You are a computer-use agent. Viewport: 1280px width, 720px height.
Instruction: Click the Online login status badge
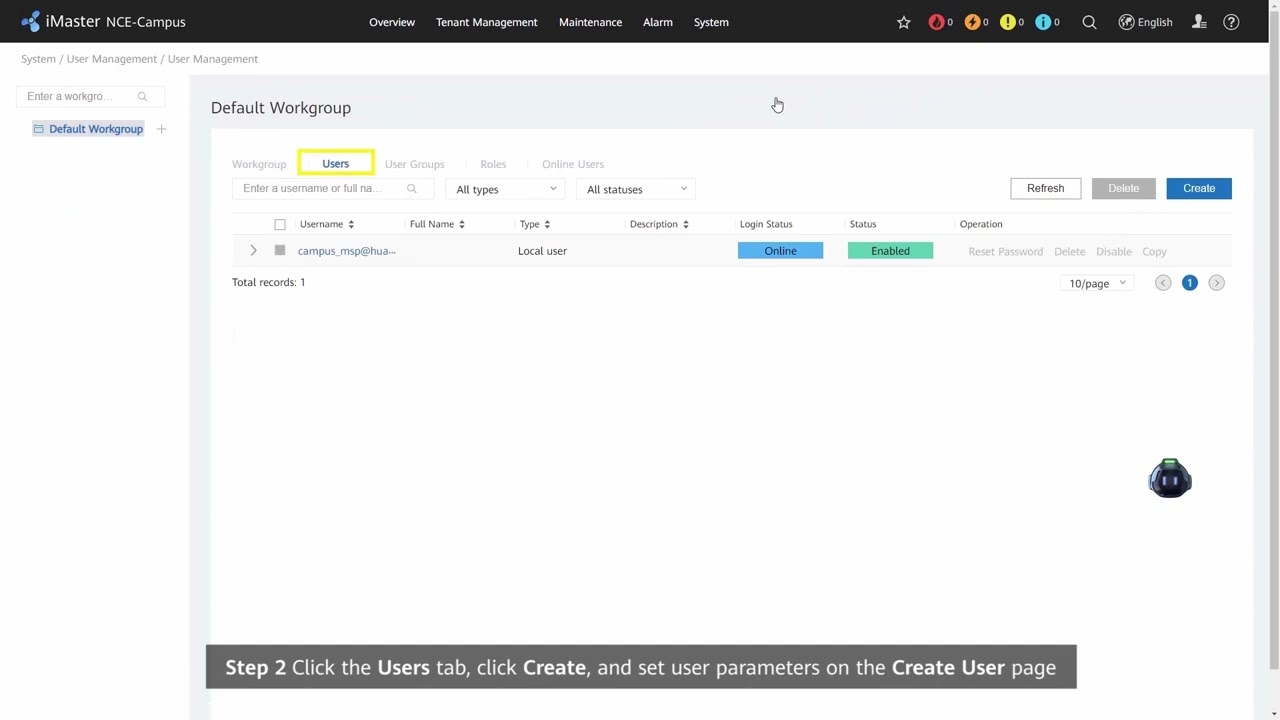(x=780, y=251)
